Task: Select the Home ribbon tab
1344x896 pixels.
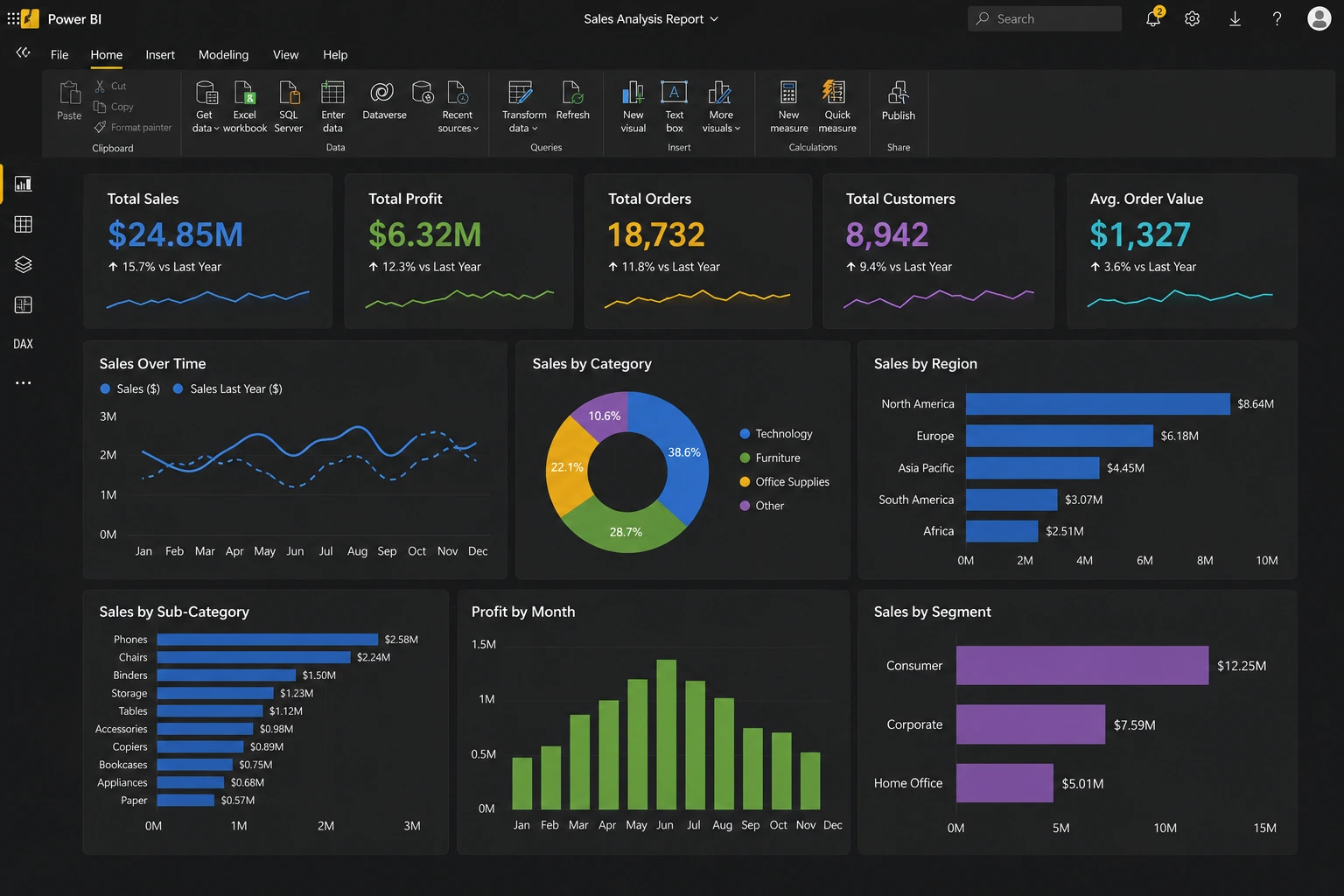Action: [107, 54]
